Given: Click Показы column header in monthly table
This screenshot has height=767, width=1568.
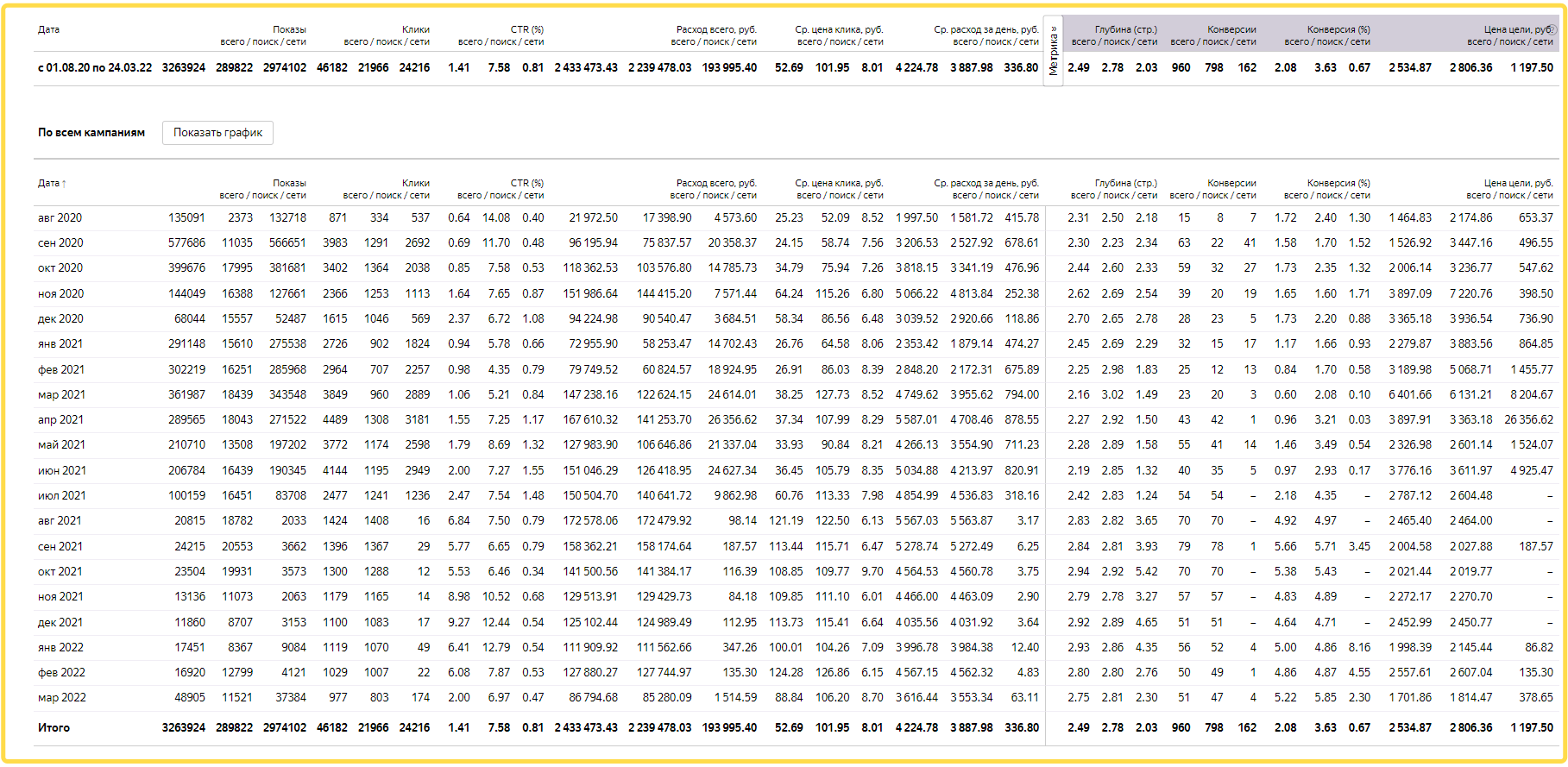Looking at the screenshot, I should point(289,183).
